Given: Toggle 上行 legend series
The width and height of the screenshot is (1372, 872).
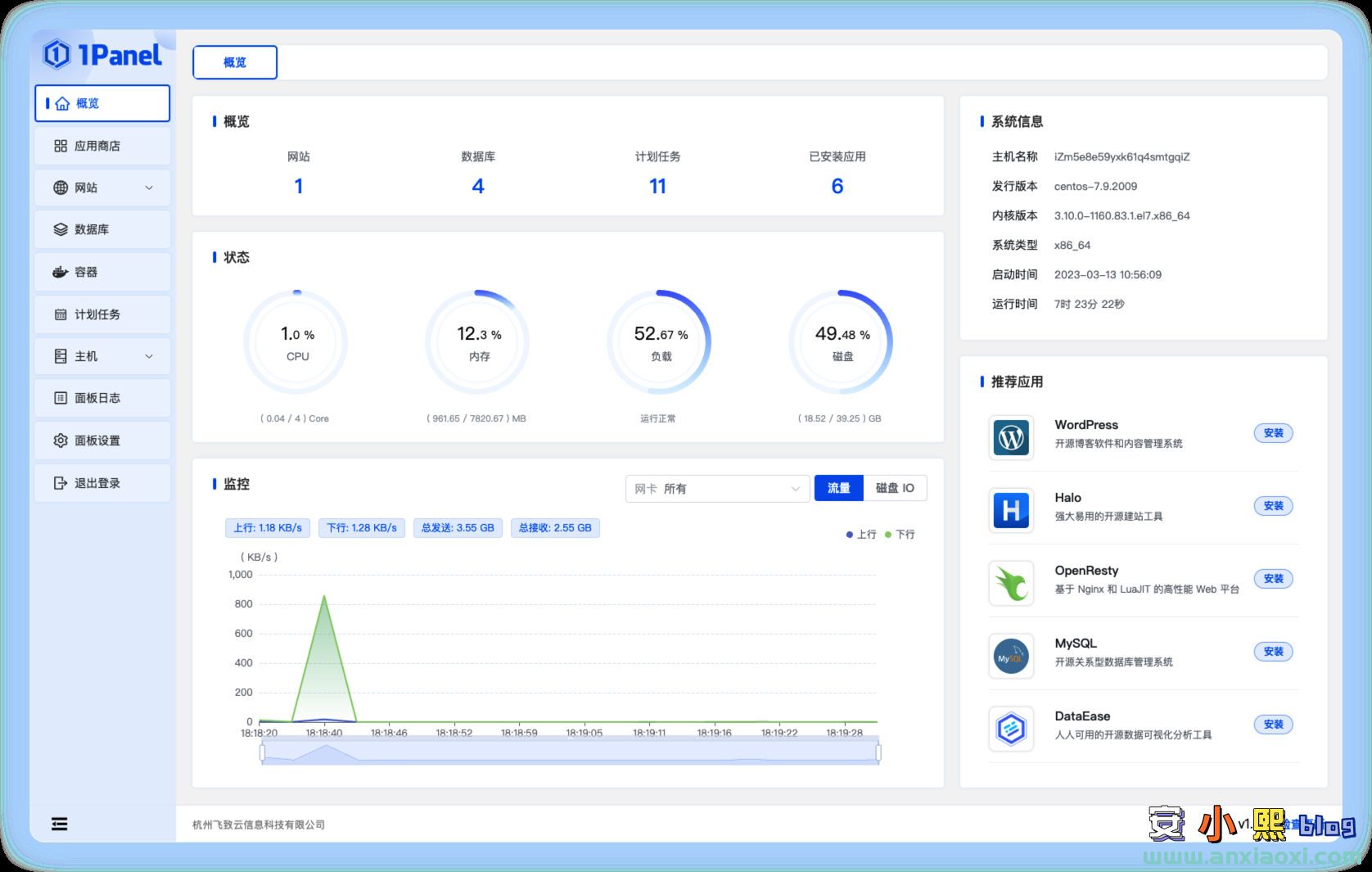Looking at the screenshot, I should pyautogui.click(x=861, y=534).
